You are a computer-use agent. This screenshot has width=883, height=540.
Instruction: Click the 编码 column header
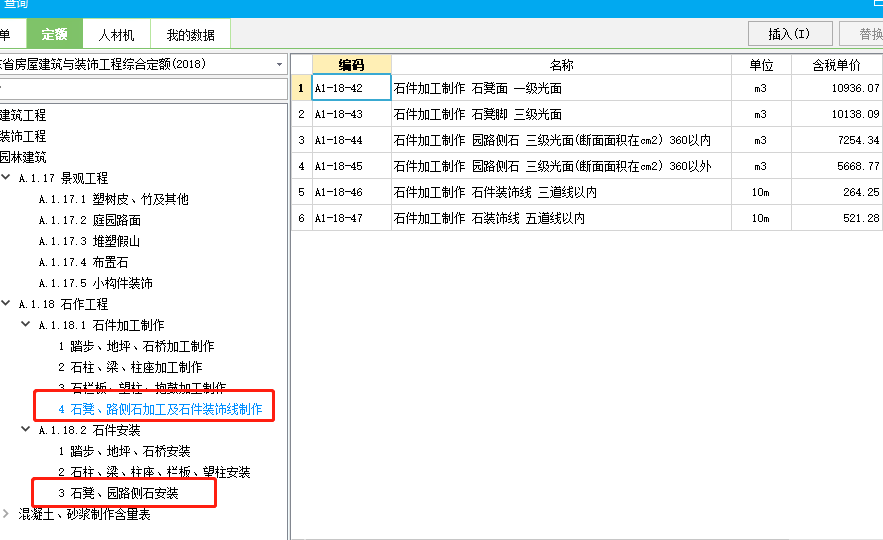pyautogui.click(x=351, y=65)
